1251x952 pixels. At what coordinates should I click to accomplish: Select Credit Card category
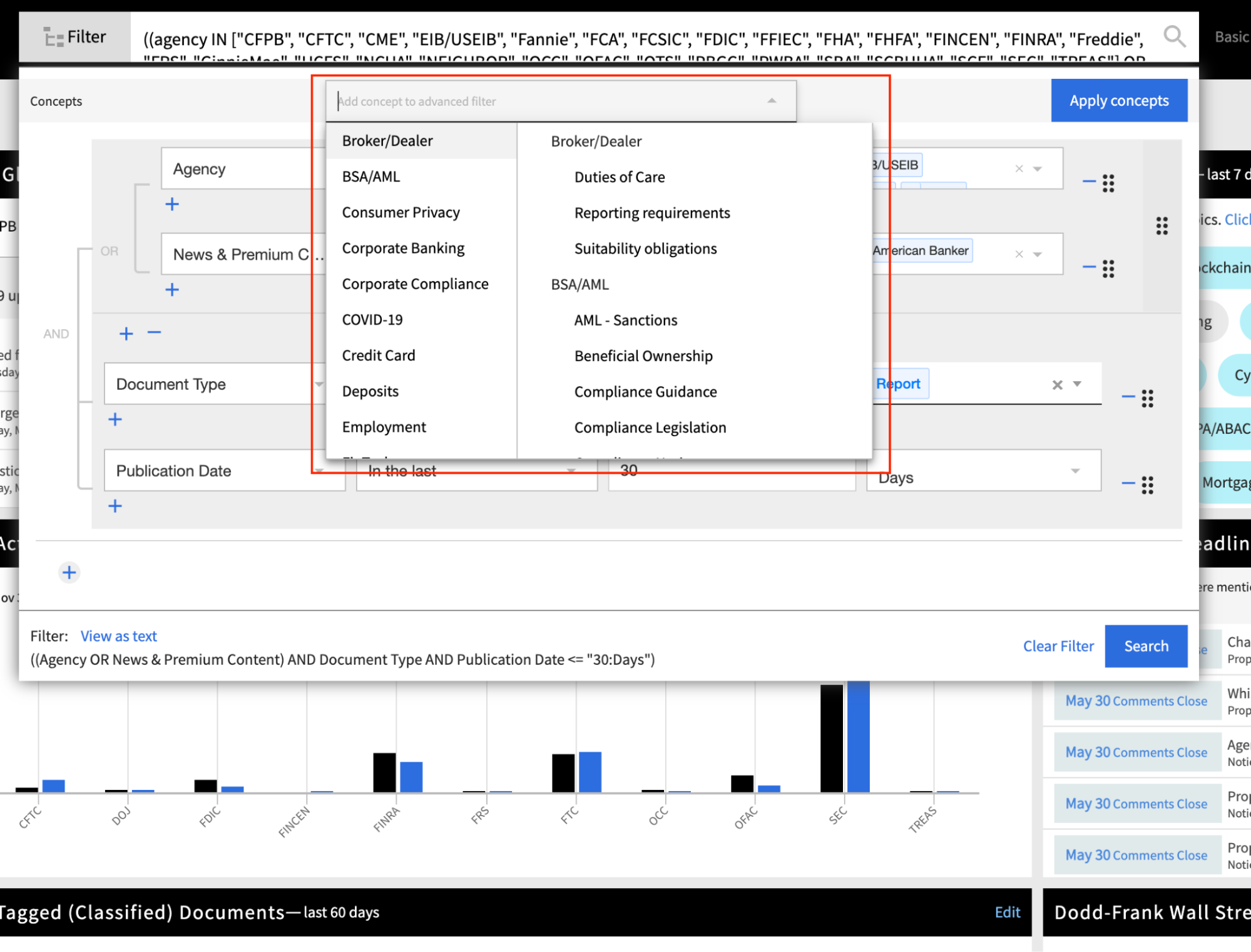[421, 355]
